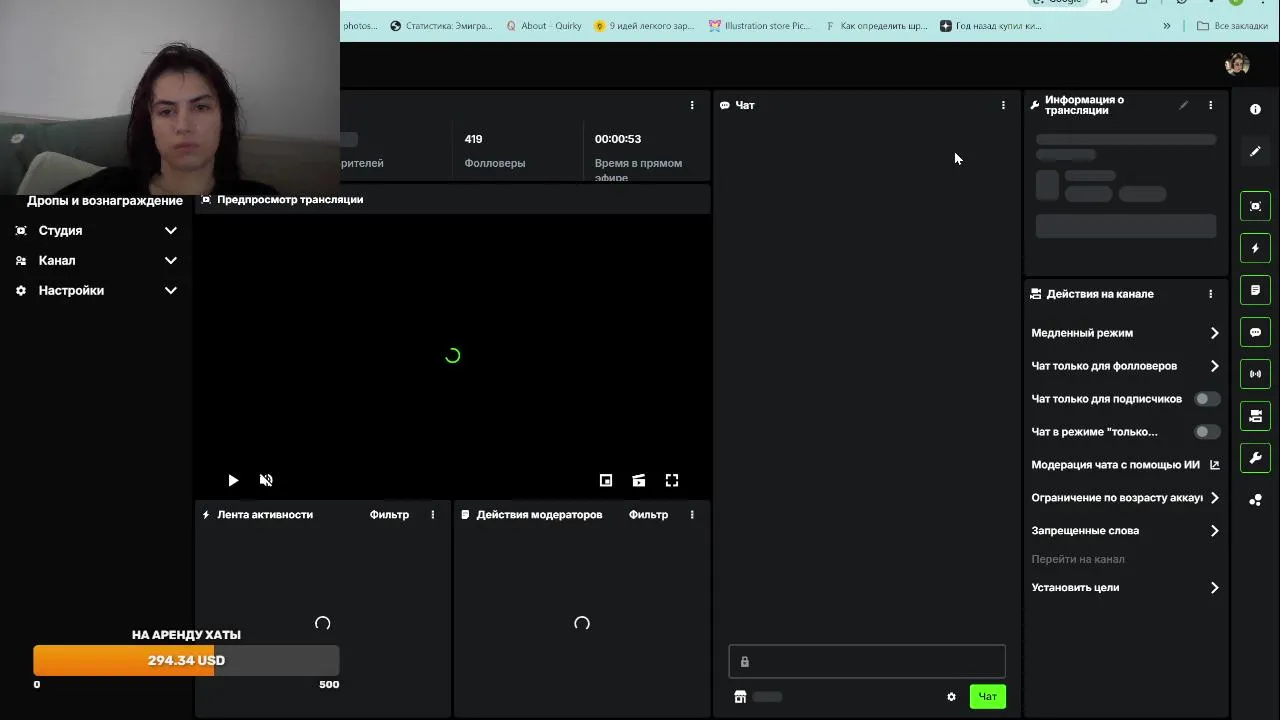
Task: Open Ограничение по возрасту аккаунта arrow
Action: coord(1214,498)
